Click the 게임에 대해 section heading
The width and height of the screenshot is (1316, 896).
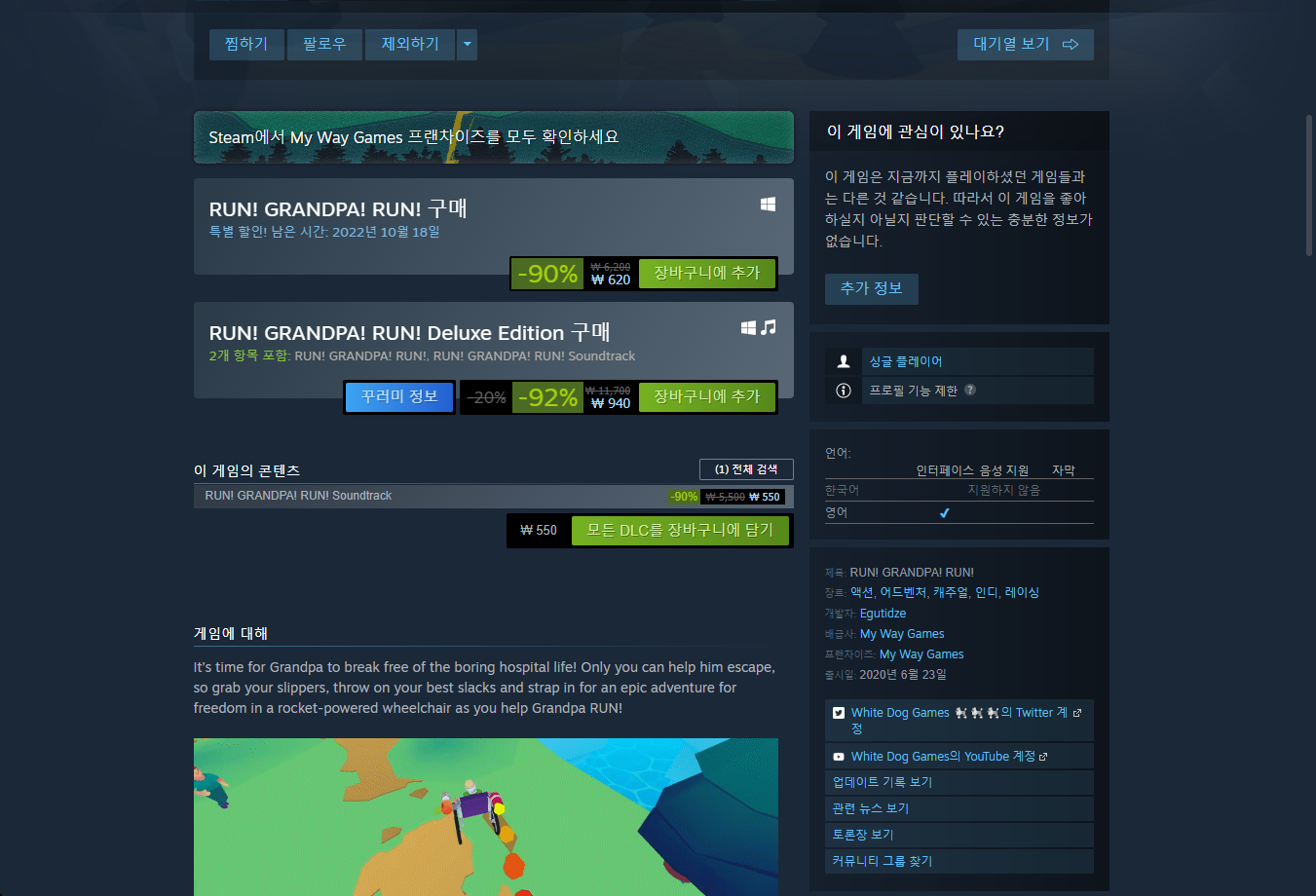[231, 633]
